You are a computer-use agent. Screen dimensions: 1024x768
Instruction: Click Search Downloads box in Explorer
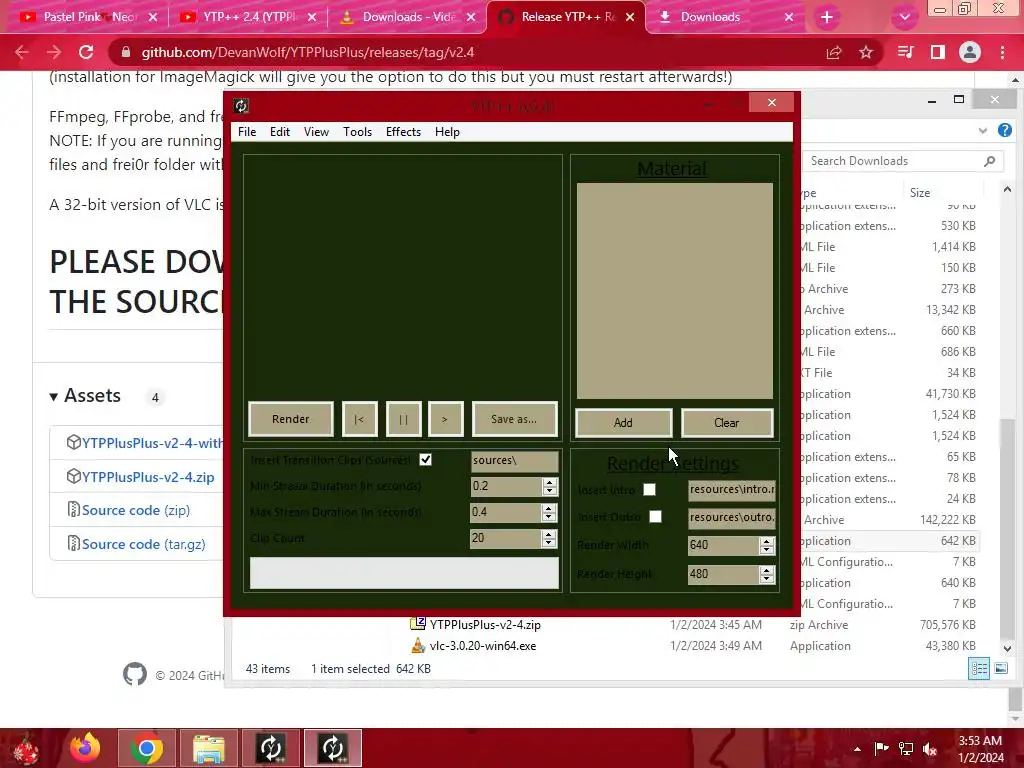(x=903, y=161)
